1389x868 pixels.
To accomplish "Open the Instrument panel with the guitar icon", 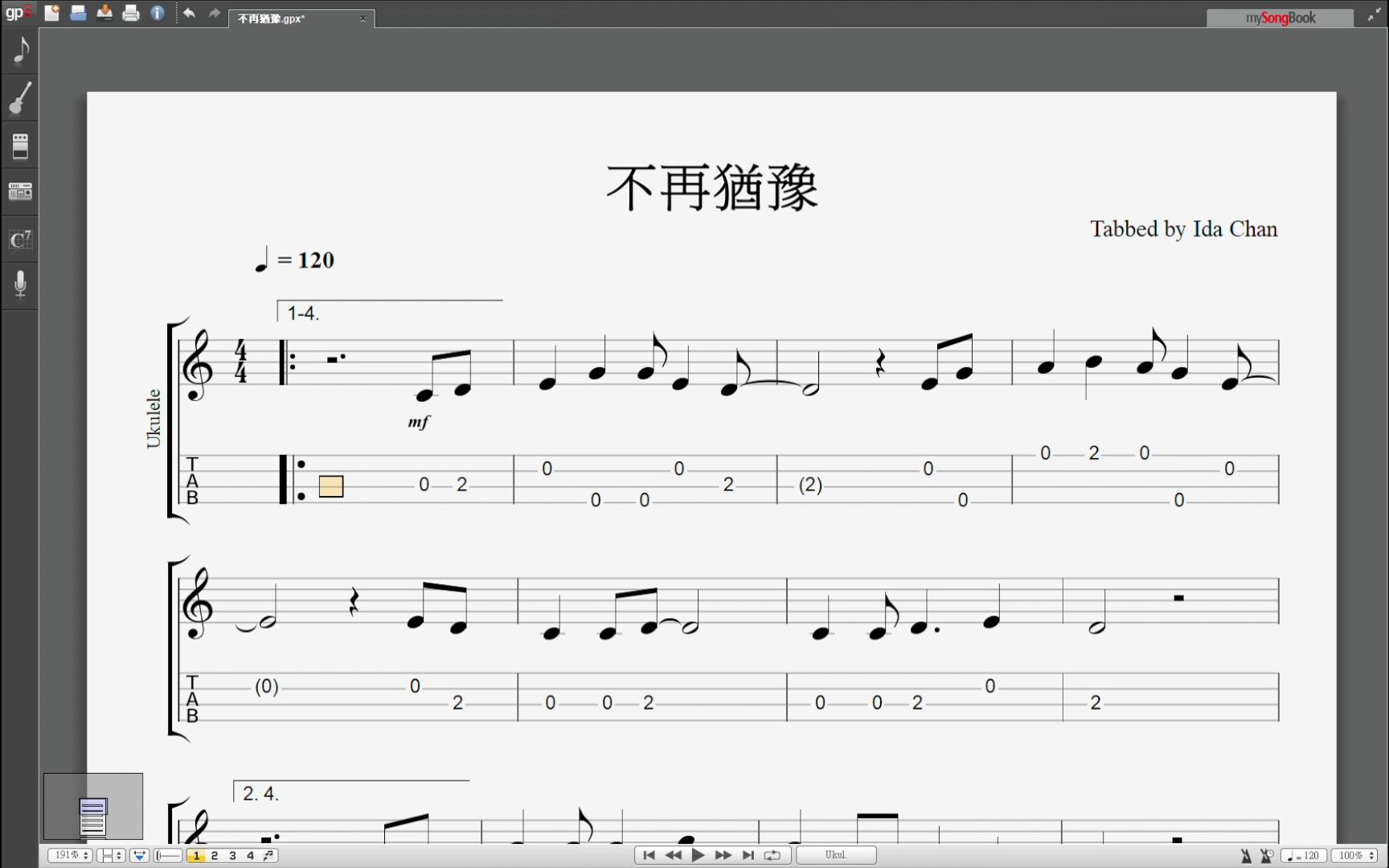I will (x=20, y=98).
